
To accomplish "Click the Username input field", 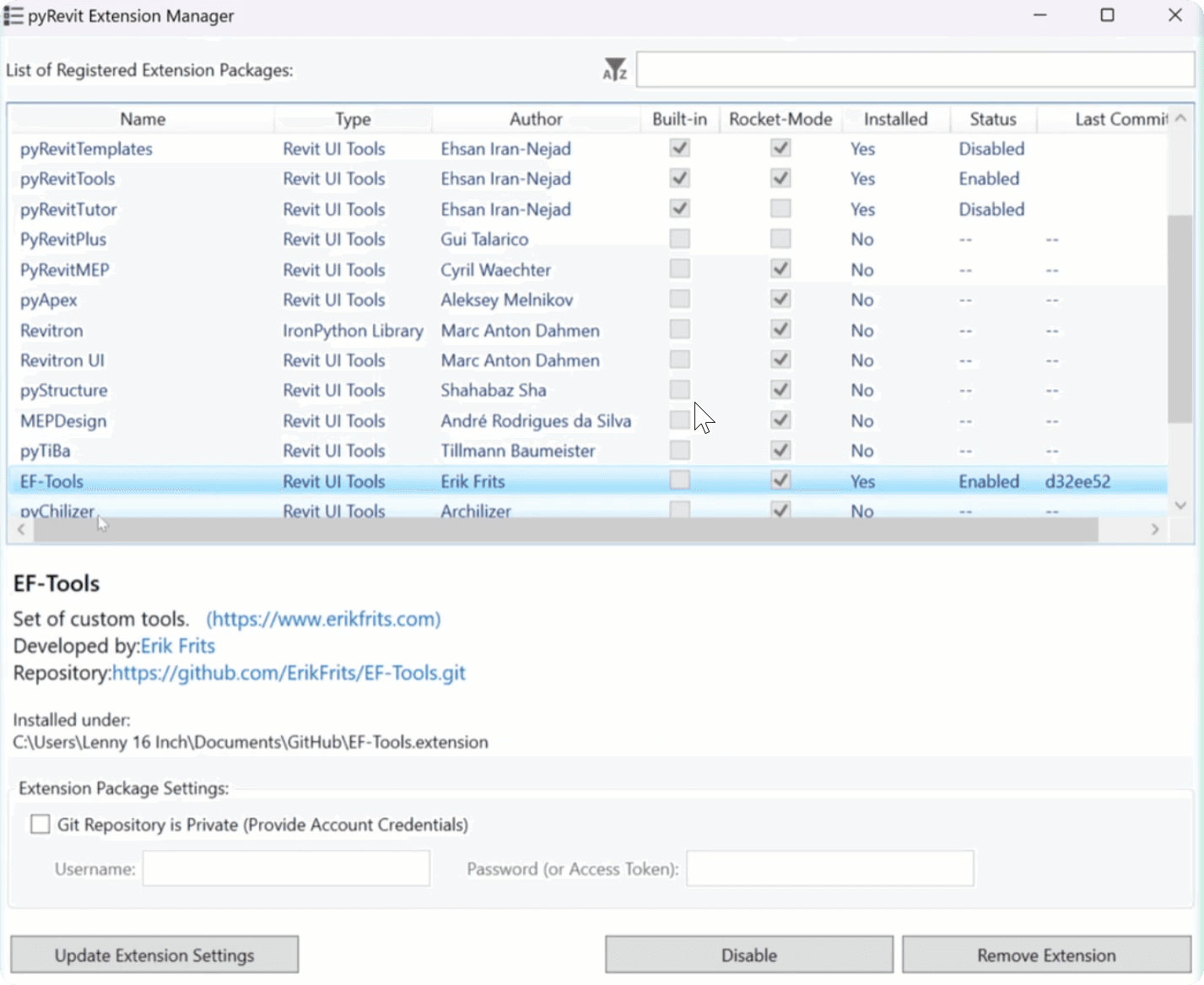I will [285, 869].
